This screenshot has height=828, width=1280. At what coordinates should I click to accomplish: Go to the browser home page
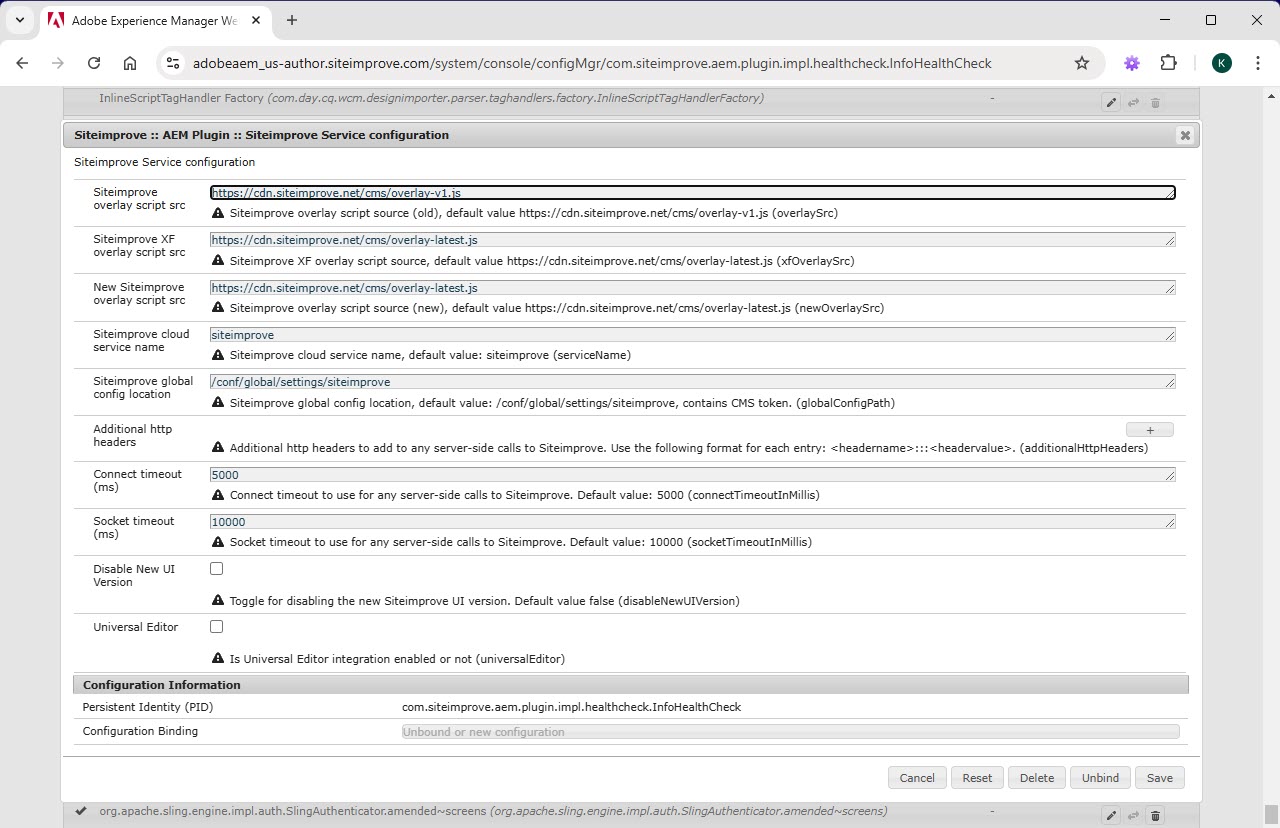[130, 63]
